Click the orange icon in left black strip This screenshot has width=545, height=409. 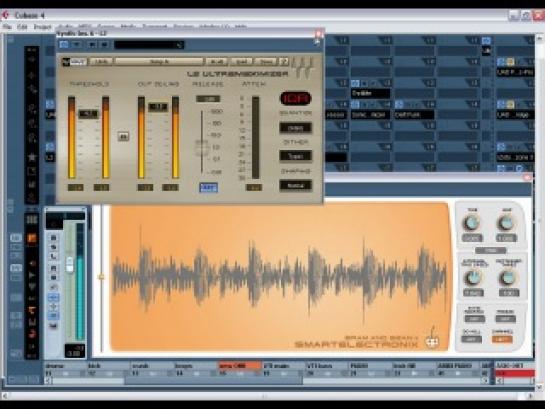pos(32,238)
